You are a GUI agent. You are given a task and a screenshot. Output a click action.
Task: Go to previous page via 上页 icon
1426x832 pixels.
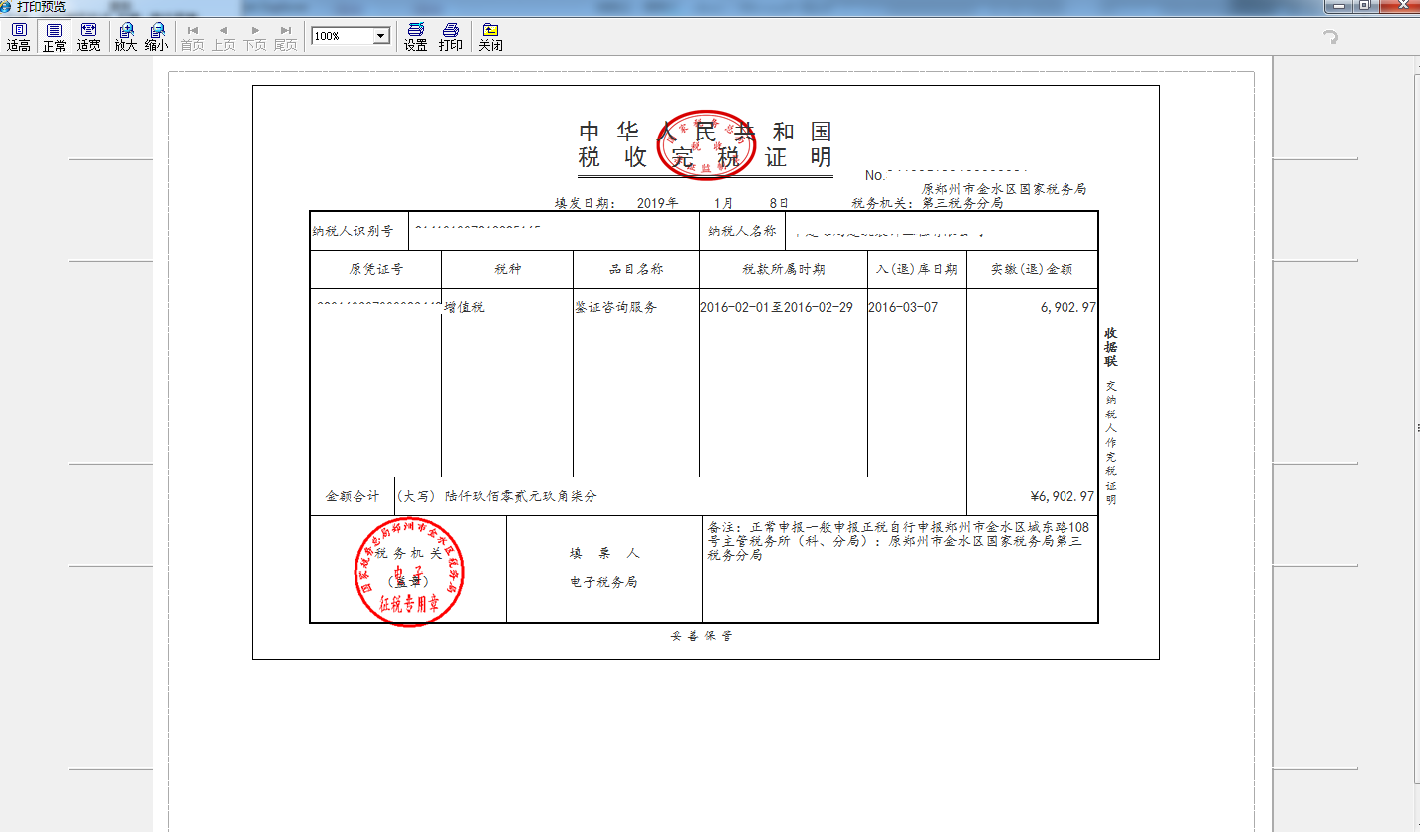point(222,37)
